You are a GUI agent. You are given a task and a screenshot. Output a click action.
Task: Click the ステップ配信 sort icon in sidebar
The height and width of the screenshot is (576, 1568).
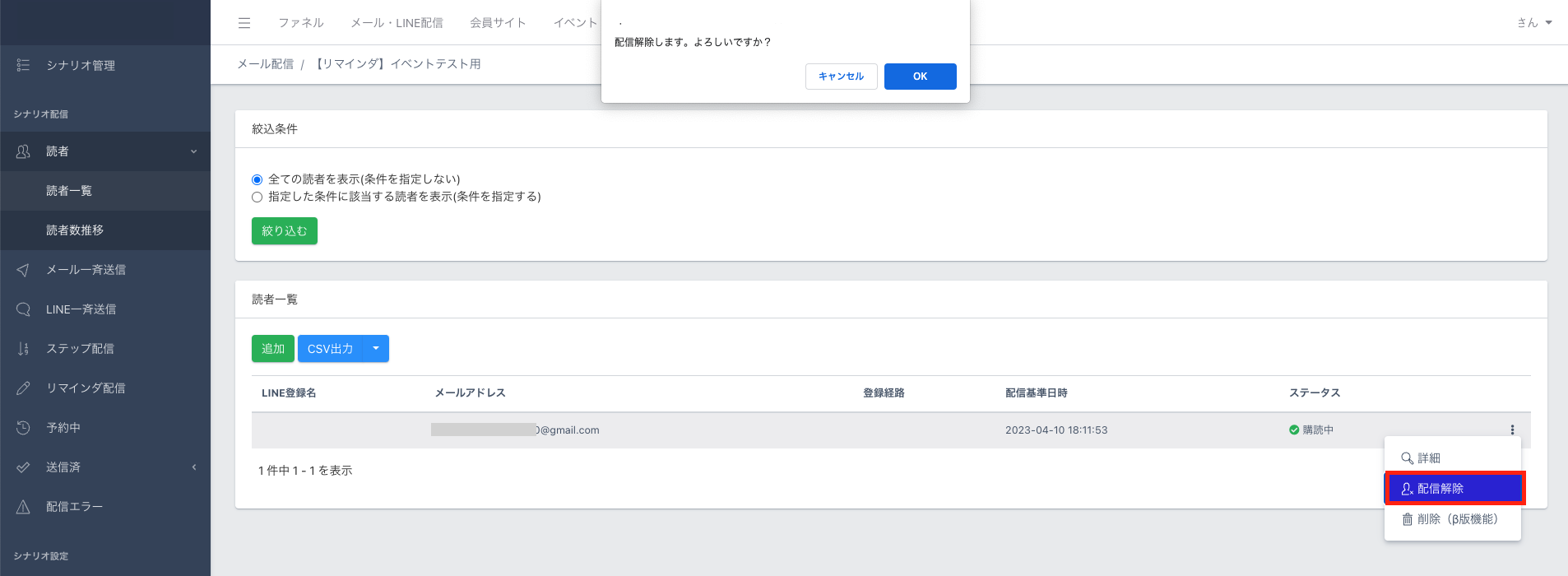point(23,349)
